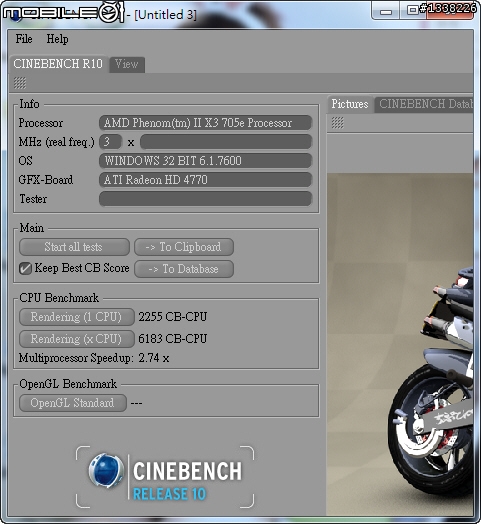Click the grip icon under CINEBENCH R10 tab
Screen dimensions: 481x524
(x=20, y=83)
